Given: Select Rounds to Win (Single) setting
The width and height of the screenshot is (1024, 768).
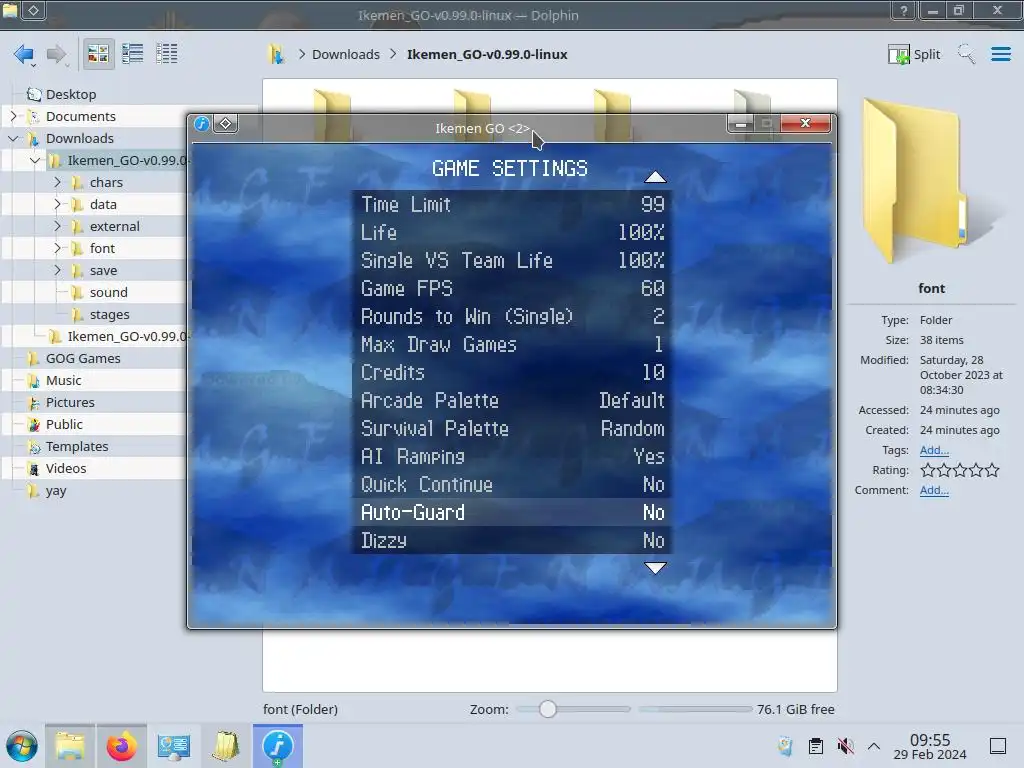Looking at the screenshot, I should point(512,316).
